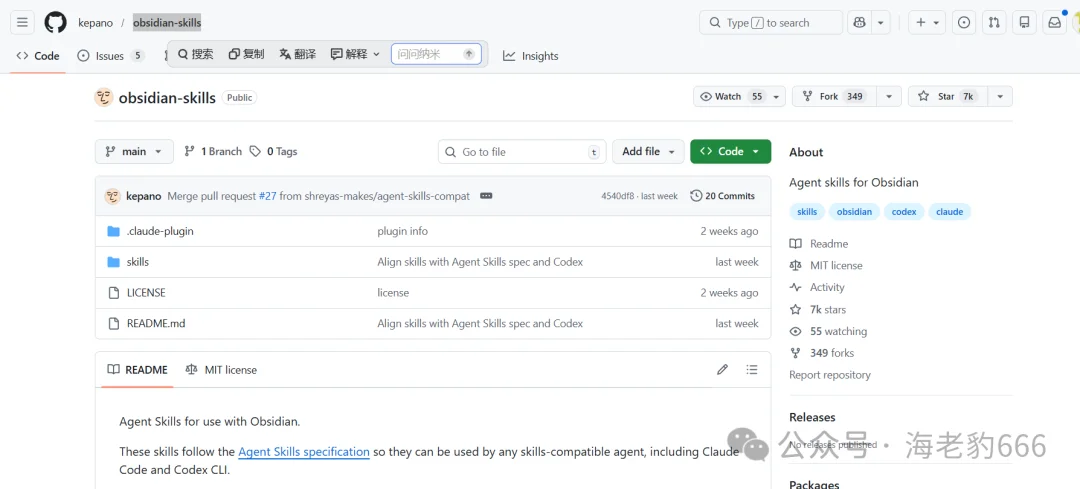Open the Copilot chat icon
1080x489 pixels.
coord(858,22)
